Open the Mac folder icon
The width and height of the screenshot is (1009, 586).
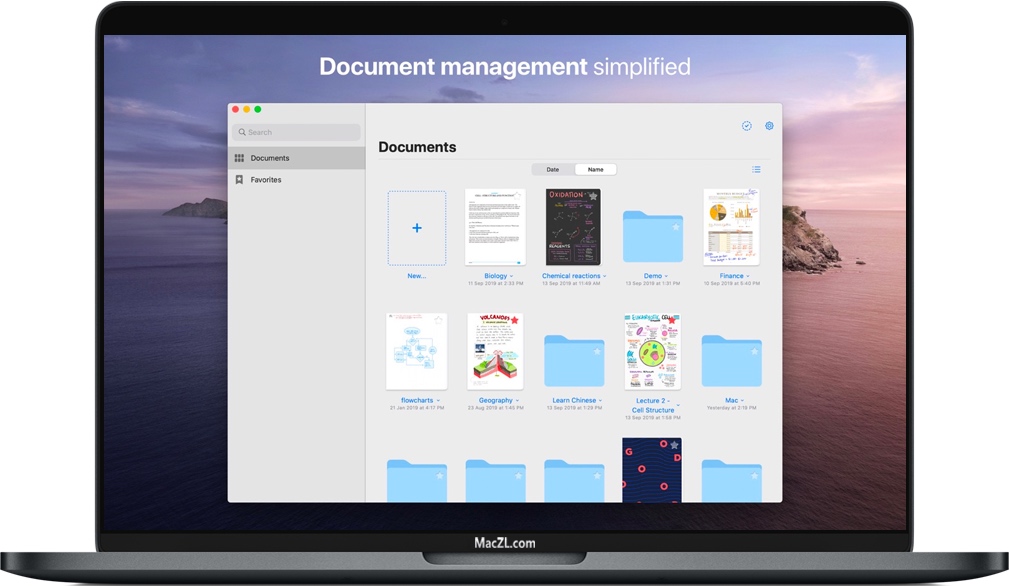pos(732,361)
